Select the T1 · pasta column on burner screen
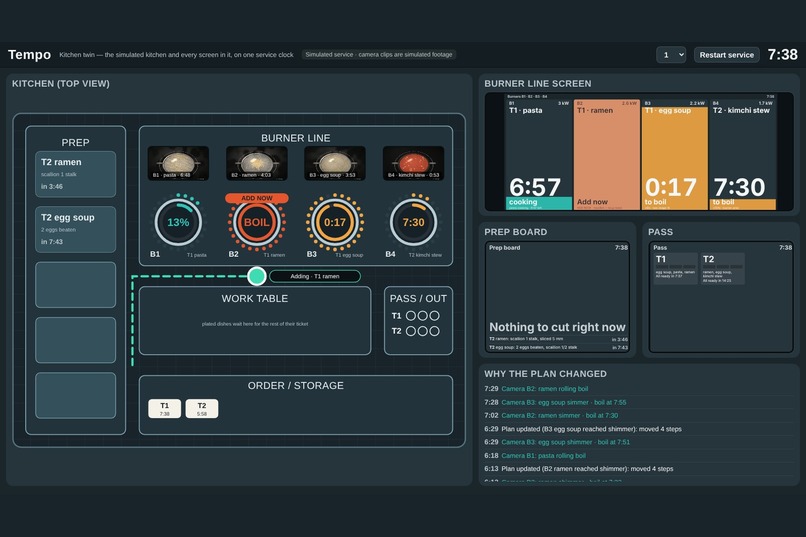Viewport: 806px width, 537px height. point(539,155)
